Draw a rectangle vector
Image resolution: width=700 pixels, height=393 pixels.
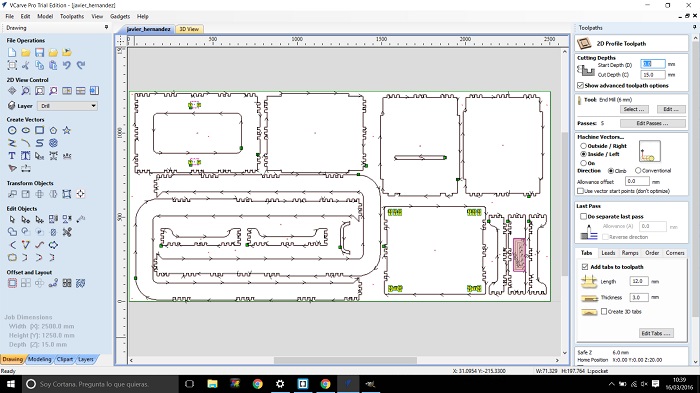pos(39,130)
